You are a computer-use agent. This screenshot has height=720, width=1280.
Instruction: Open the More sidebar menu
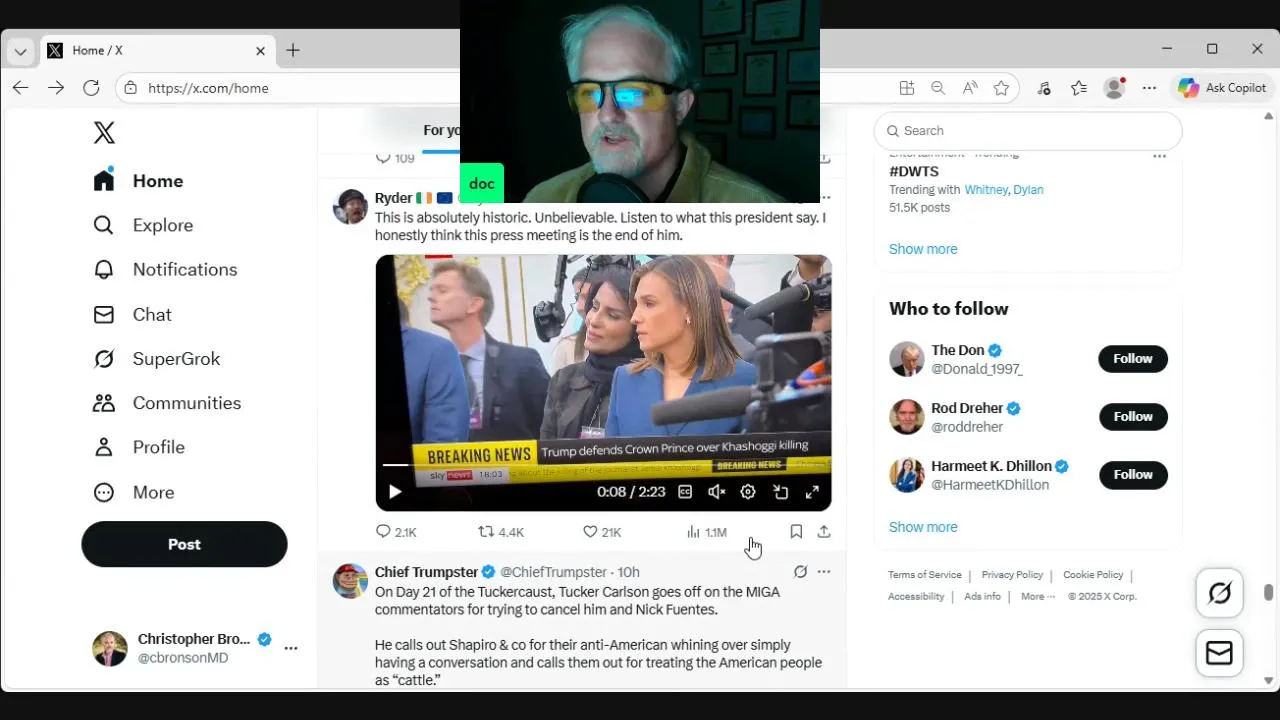pos(133,492)
